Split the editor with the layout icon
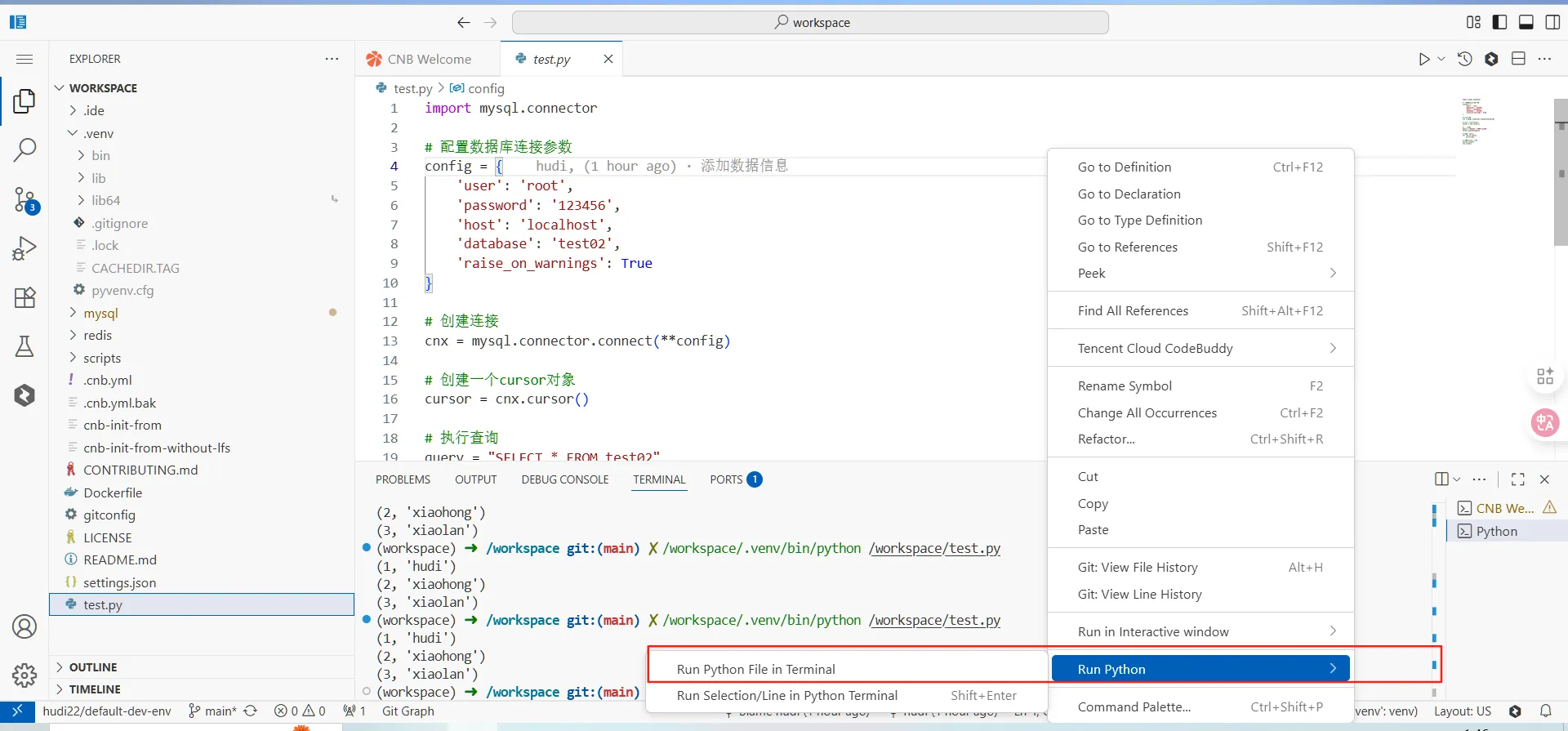1568x731 pixels. pos(1518,59)
